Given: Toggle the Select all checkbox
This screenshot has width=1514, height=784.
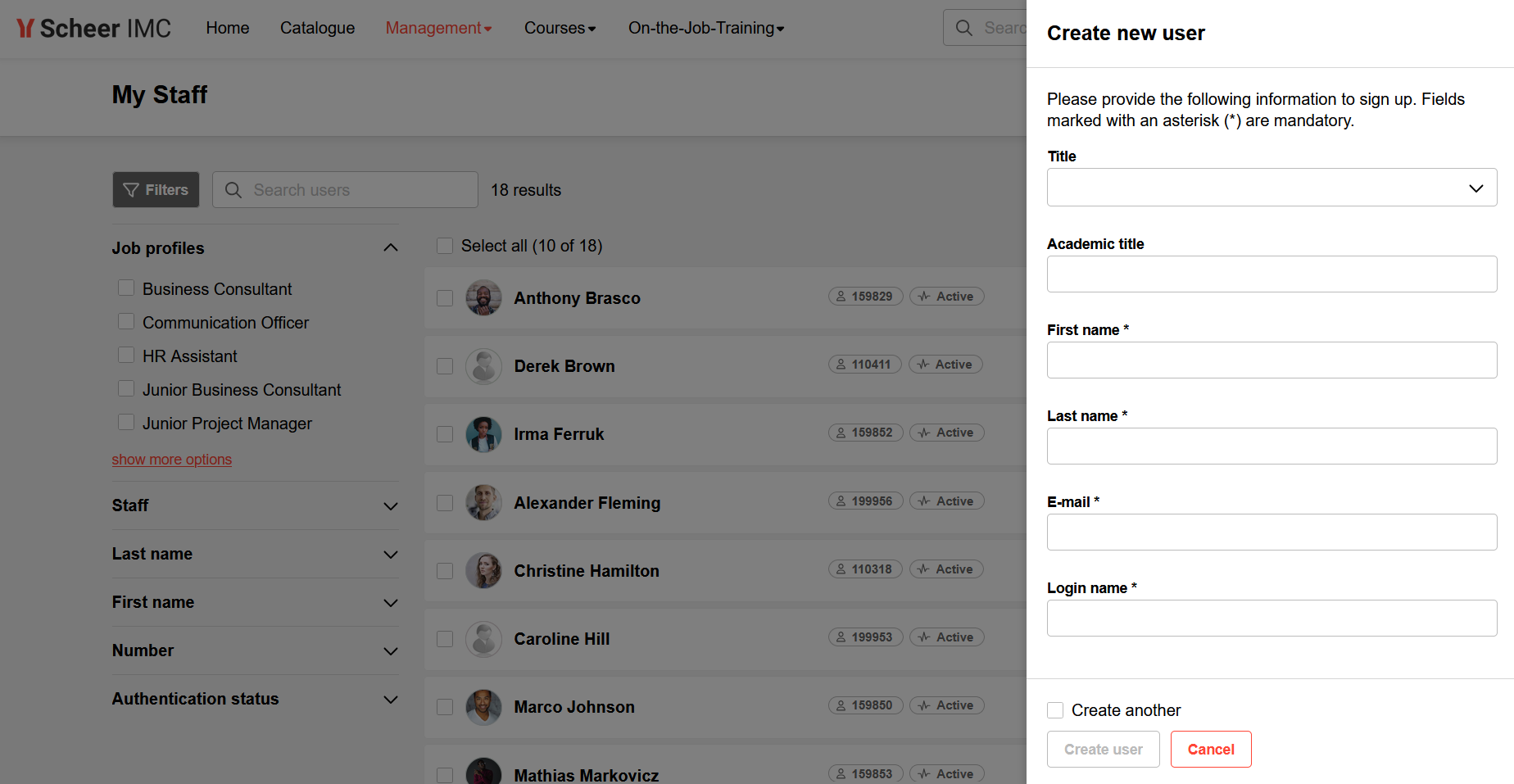Looking at the screenshot, I should [x=445, y=246].
